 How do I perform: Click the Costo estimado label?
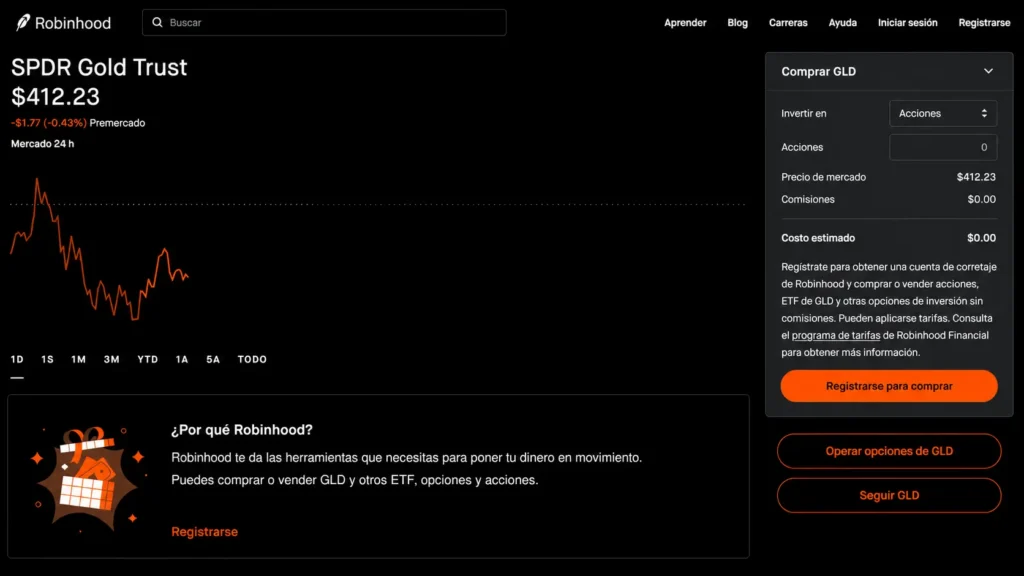click(x=818, y=238)
